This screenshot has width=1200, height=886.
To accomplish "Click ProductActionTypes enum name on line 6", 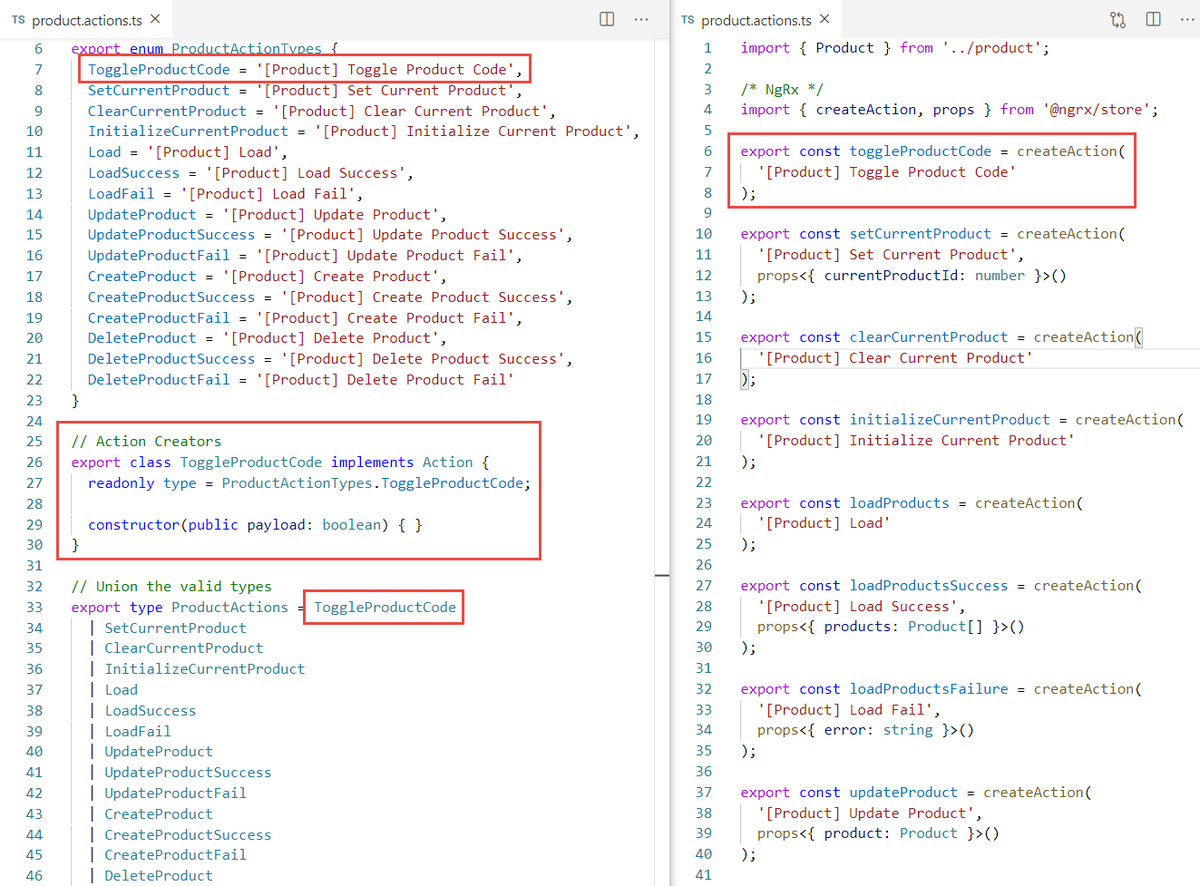I will click(246, 48).
